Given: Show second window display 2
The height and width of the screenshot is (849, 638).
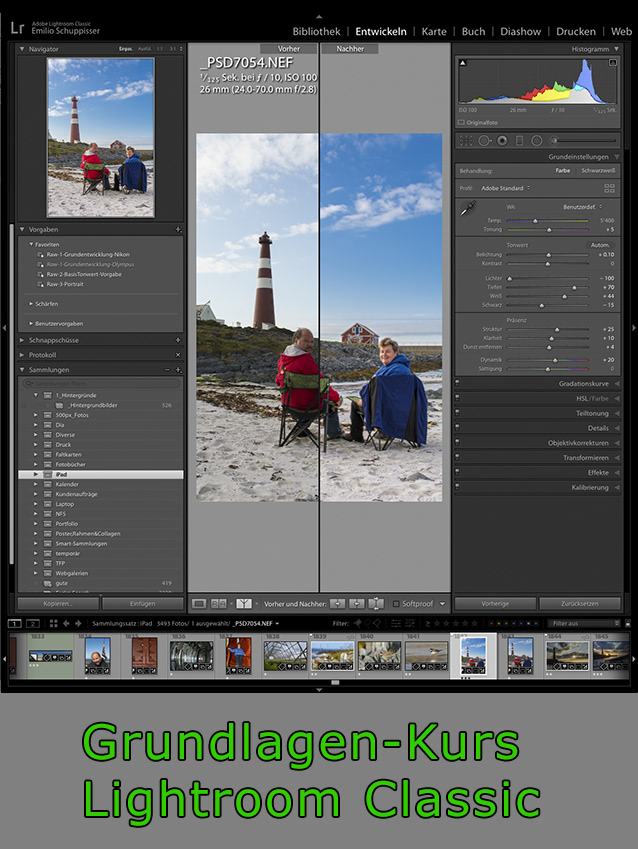Looking at the screenshot, I should pos(33,623).
